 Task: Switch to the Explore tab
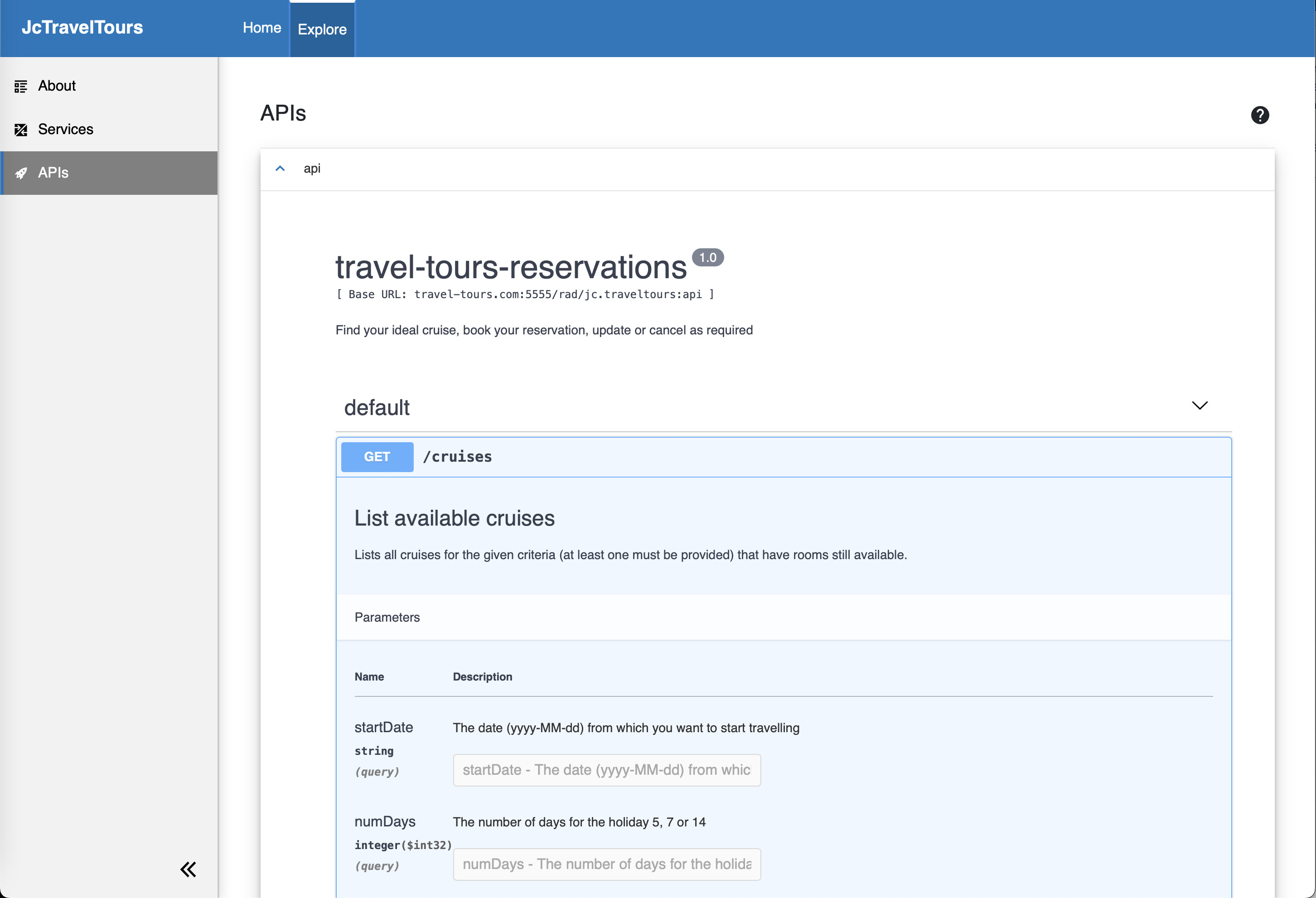[322, 29]
